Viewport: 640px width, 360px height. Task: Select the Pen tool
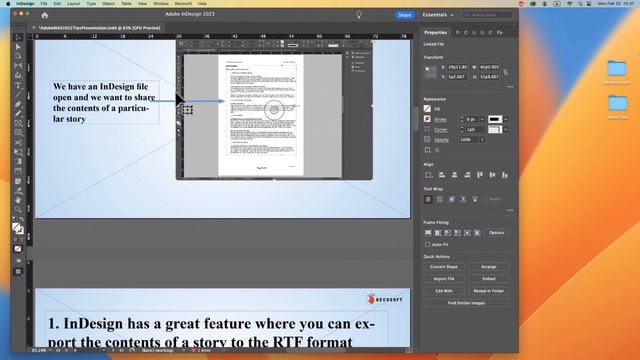point(18,104)
